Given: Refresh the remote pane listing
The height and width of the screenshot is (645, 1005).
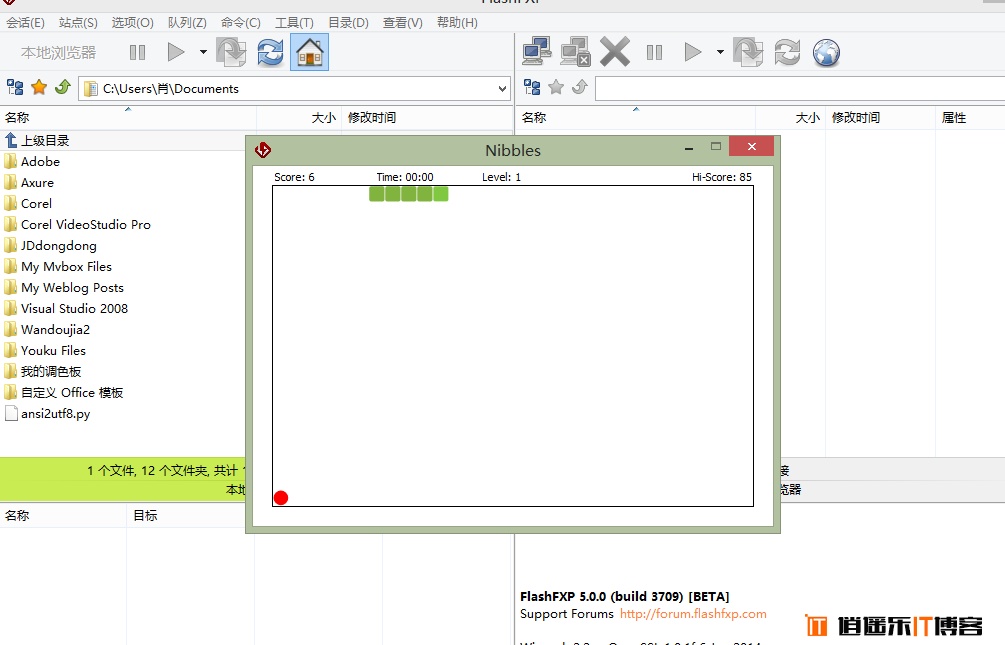Looking at the screenshot, I should click(788, 52).
